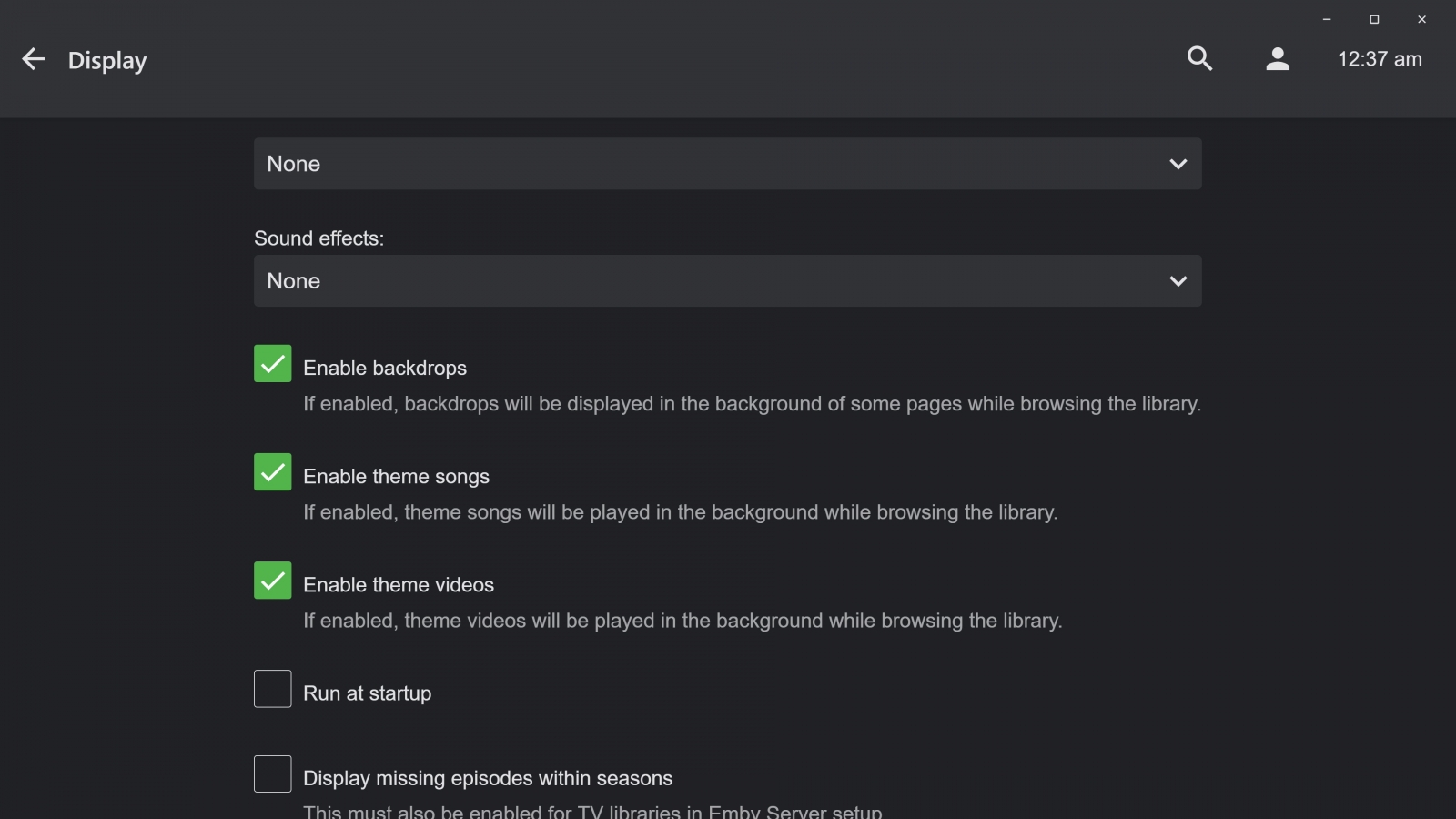Uncheck Enable backdrops checkbox

(x=273, y=364)
